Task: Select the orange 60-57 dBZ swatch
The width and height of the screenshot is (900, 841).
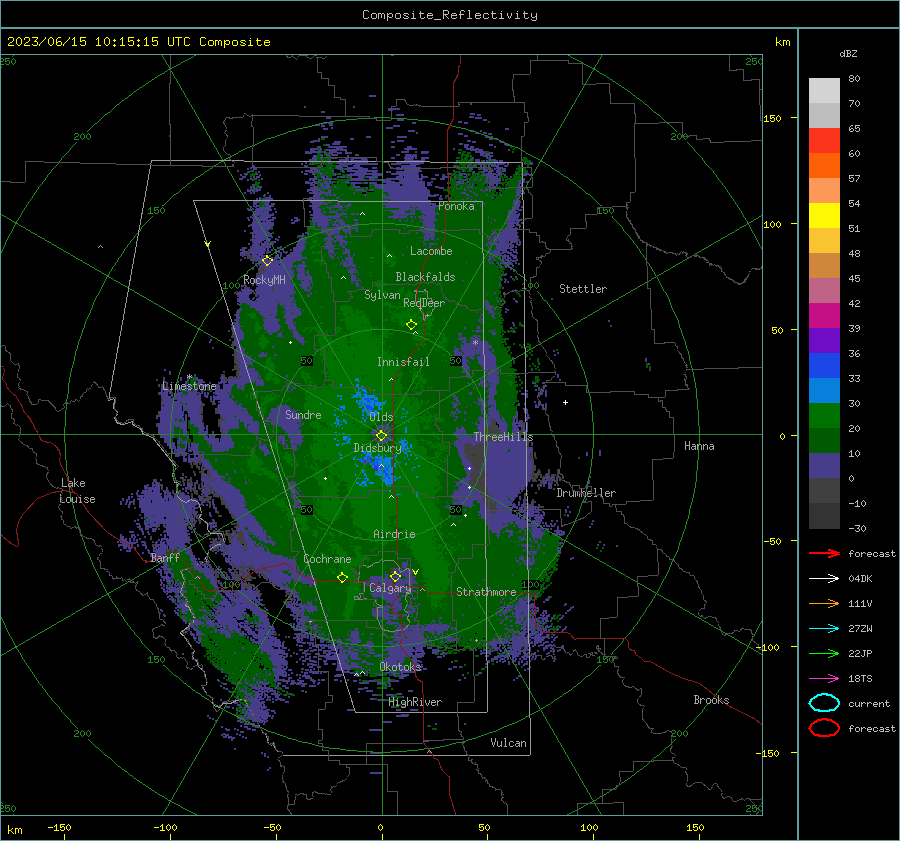Action: pos(824,166)
